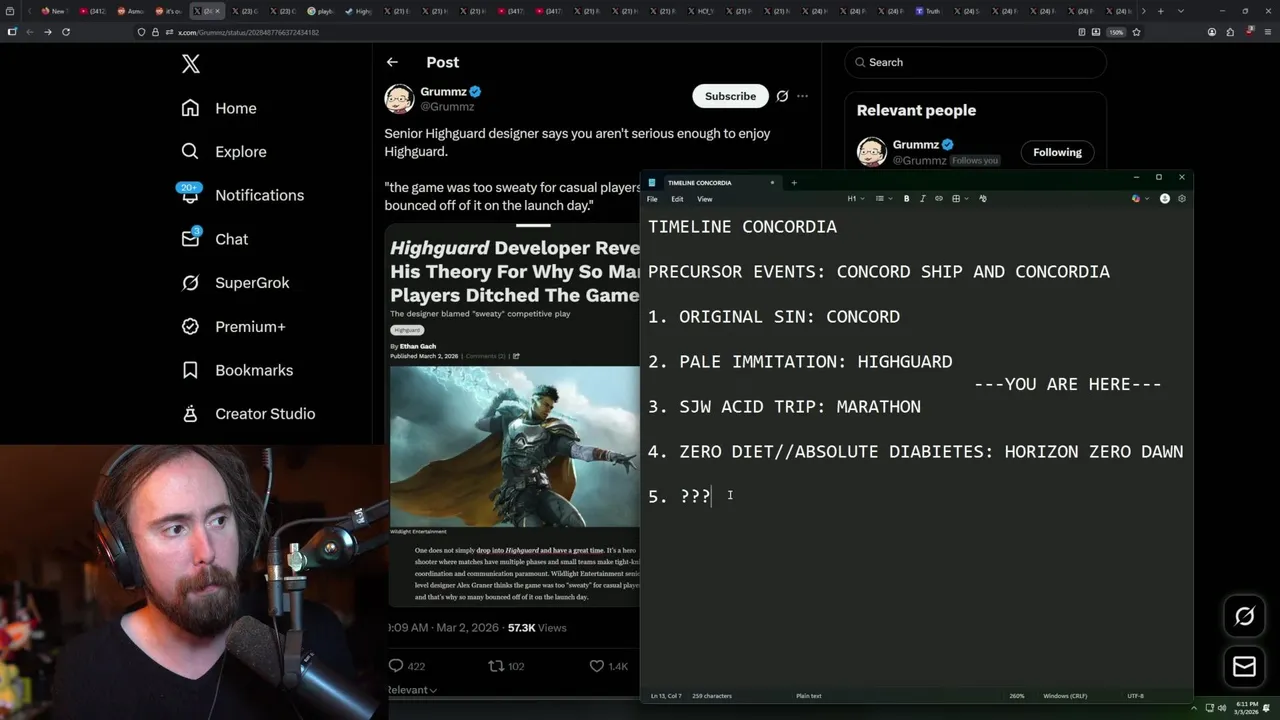Click 260% zoom level in status bar
This screenshot has height=720, width=1280.
(1016, 696)
